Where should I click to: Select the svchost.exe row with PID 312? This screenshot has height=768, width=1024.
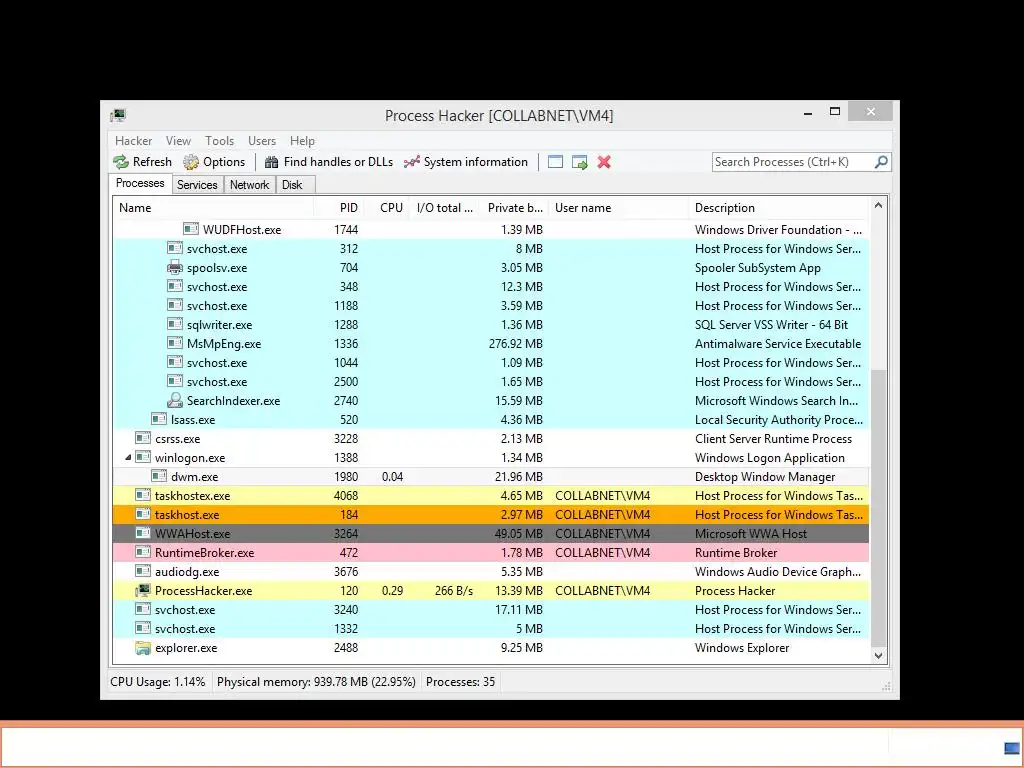(x=491, y=249)
